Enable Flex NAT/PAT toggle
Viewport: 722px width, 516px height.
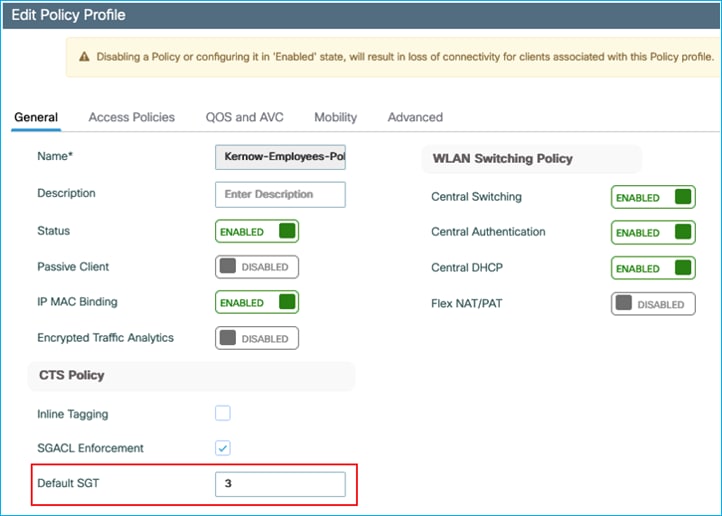click(653, 304)
